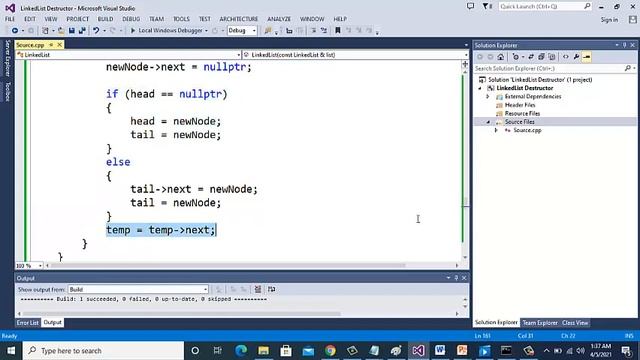Click the Home icon in Solution Explorer

(501, 57)
